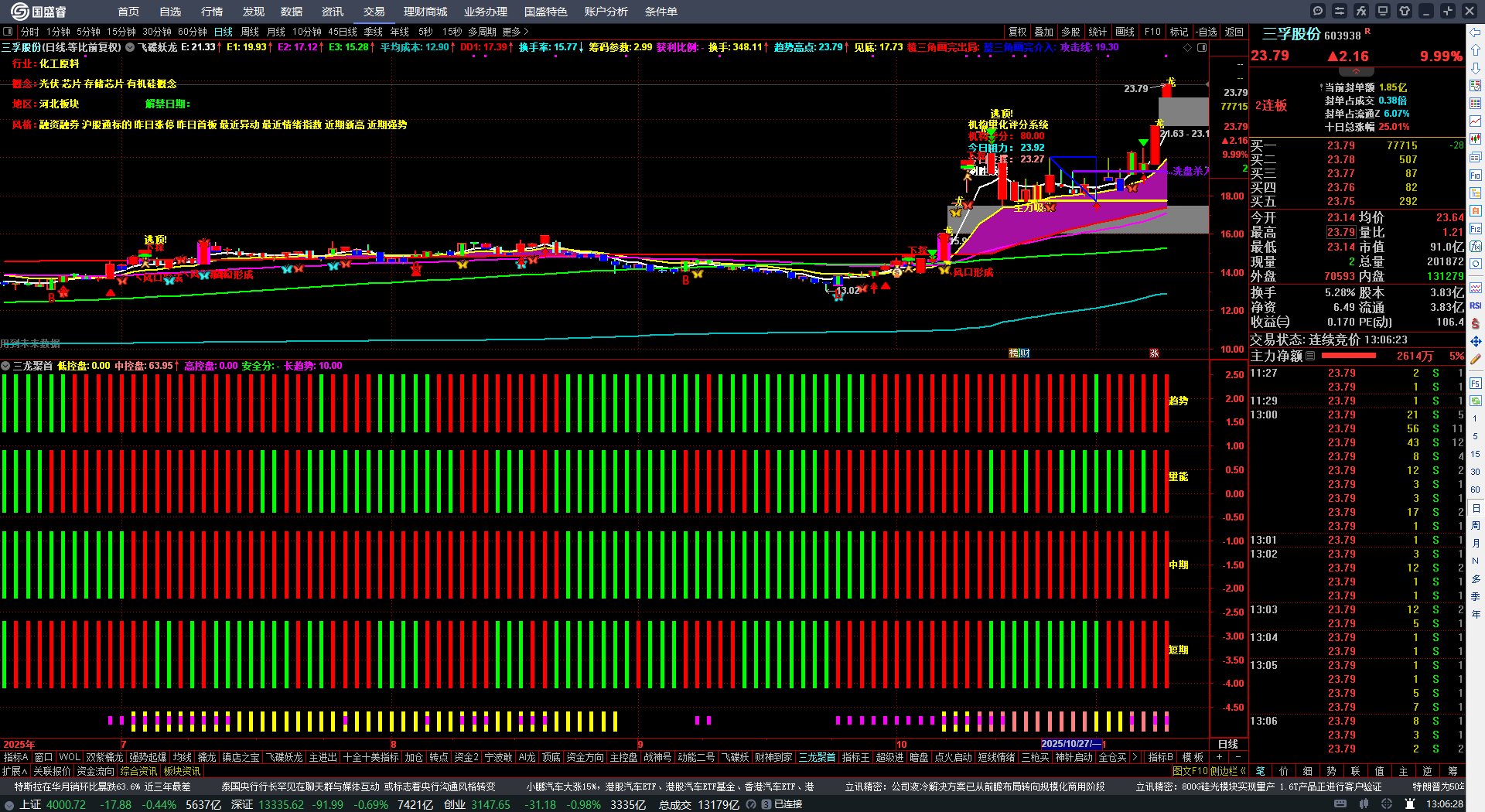Switch chart to 周线 weekly period
This screenshot has width=1485, height=812.
250,32
